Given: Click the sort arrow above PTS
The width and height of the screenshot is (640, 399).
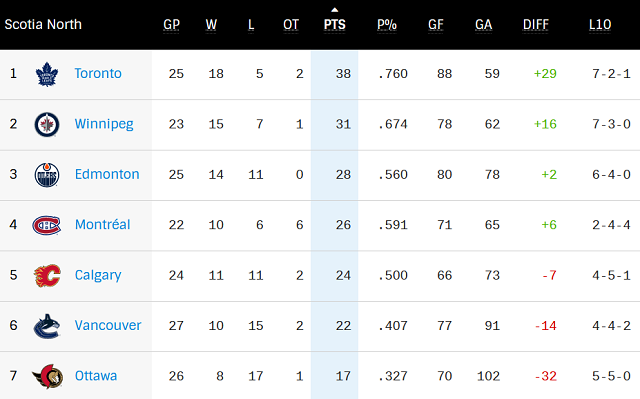Looking at the screenshot, I should point(335,10).
